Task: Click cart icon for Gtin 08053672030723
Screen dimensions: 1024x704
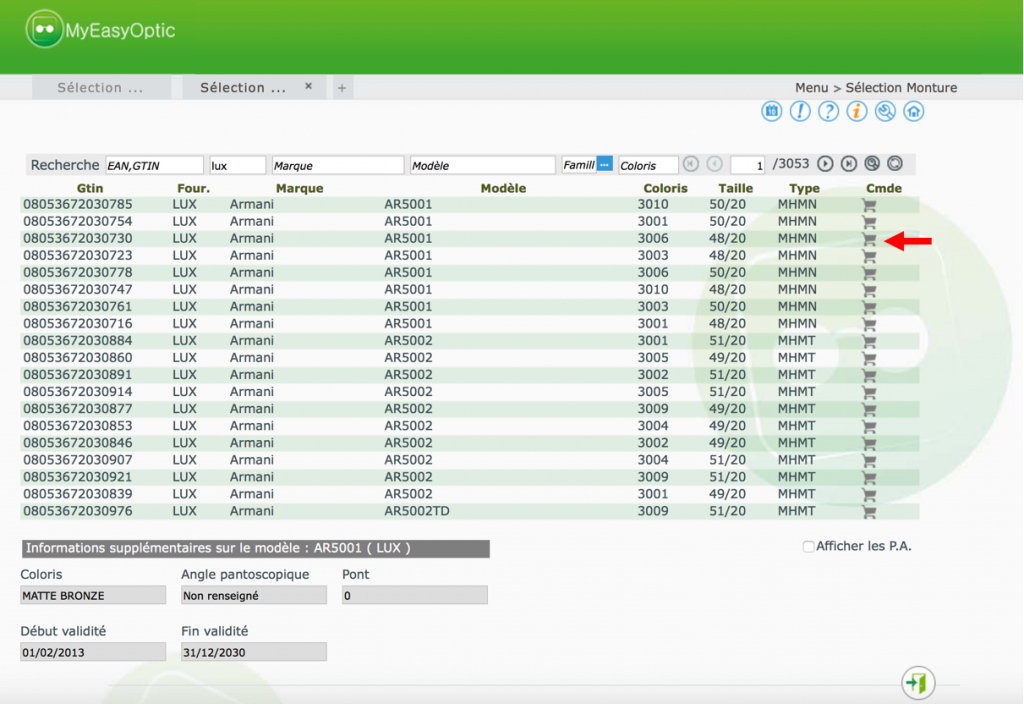Action: click(869, 255)
